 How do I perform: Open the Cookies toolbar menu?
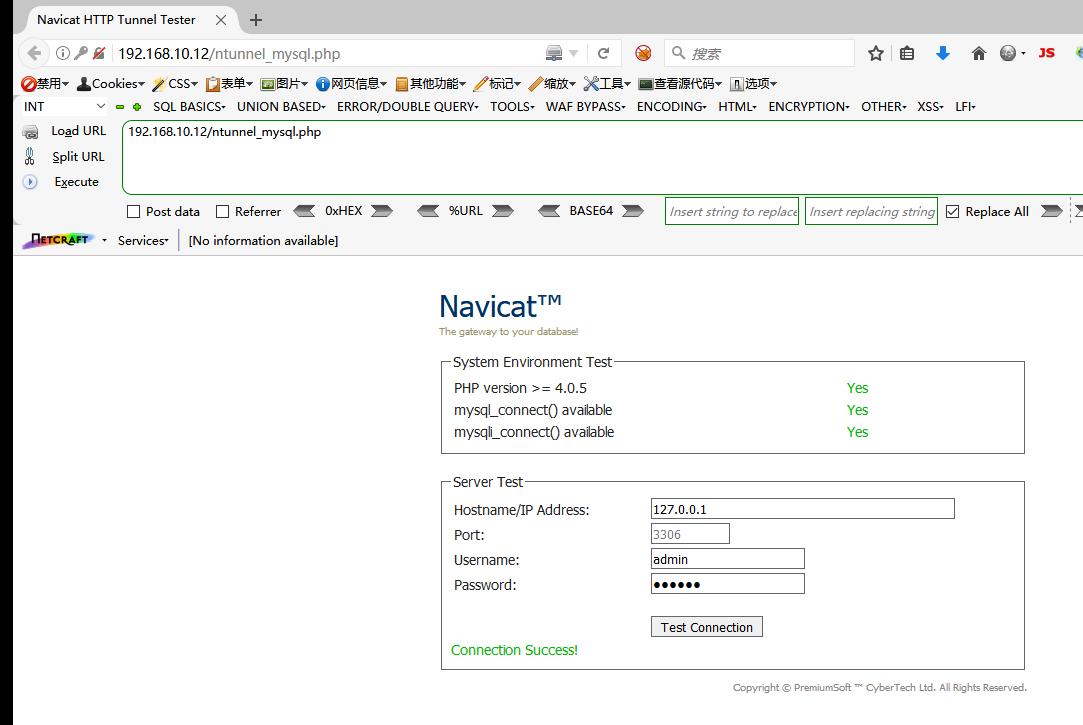point(111,84)
